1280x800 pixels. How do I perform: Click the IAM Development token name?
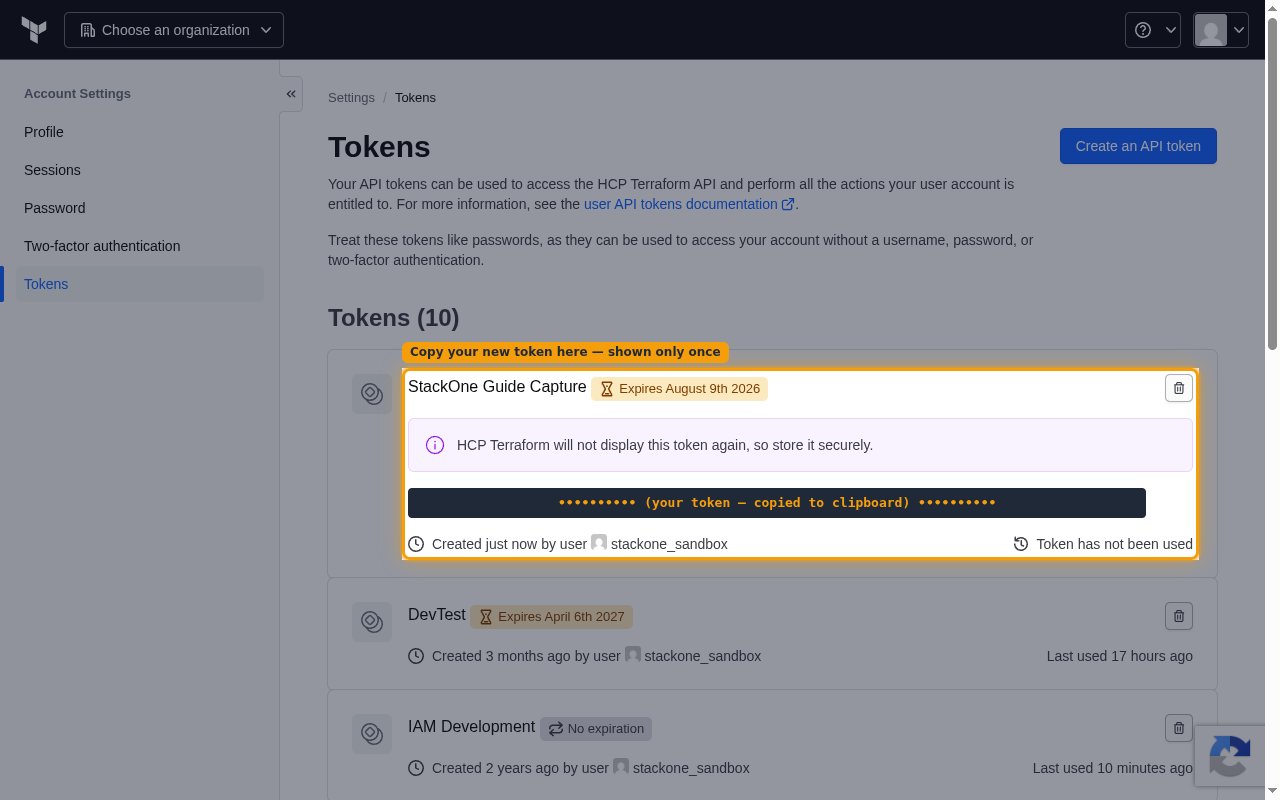(x=471, y=727)
